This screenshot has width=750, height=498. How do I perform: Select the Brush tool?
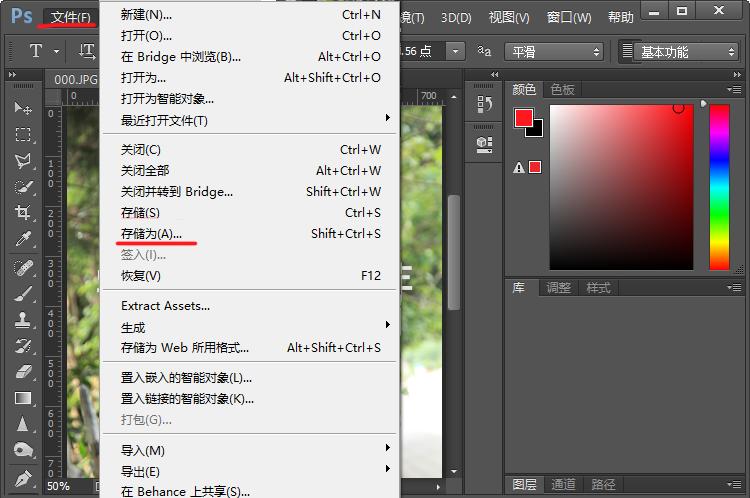[x=22, y=294]
